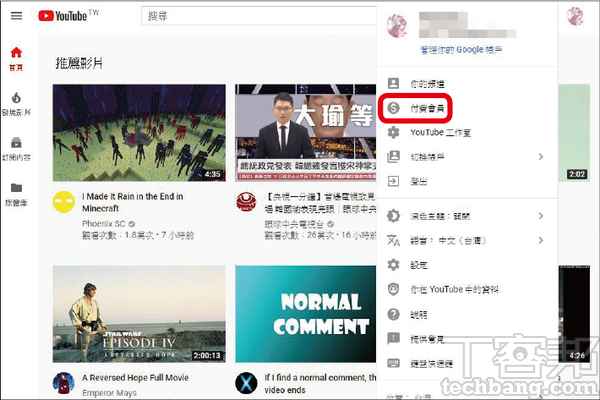
Task: Click the keyboard shortcuts icon
Action: (x=393, y=363)
